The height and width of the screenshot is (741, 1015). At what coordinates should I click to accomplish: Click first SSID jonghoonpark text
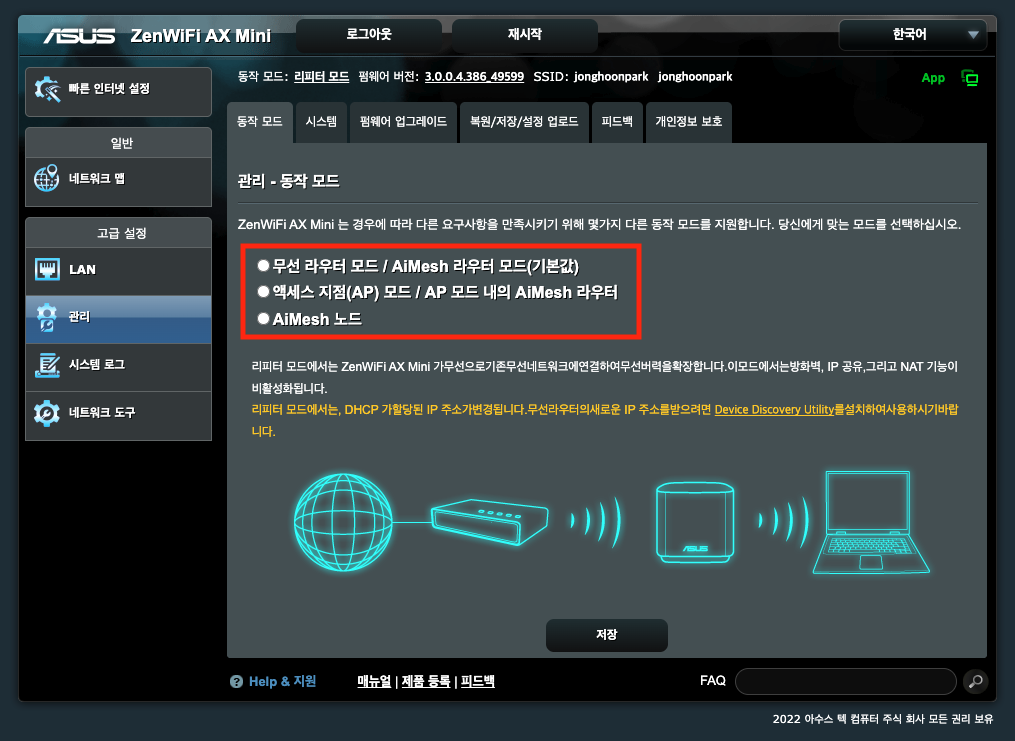[611, 76]
